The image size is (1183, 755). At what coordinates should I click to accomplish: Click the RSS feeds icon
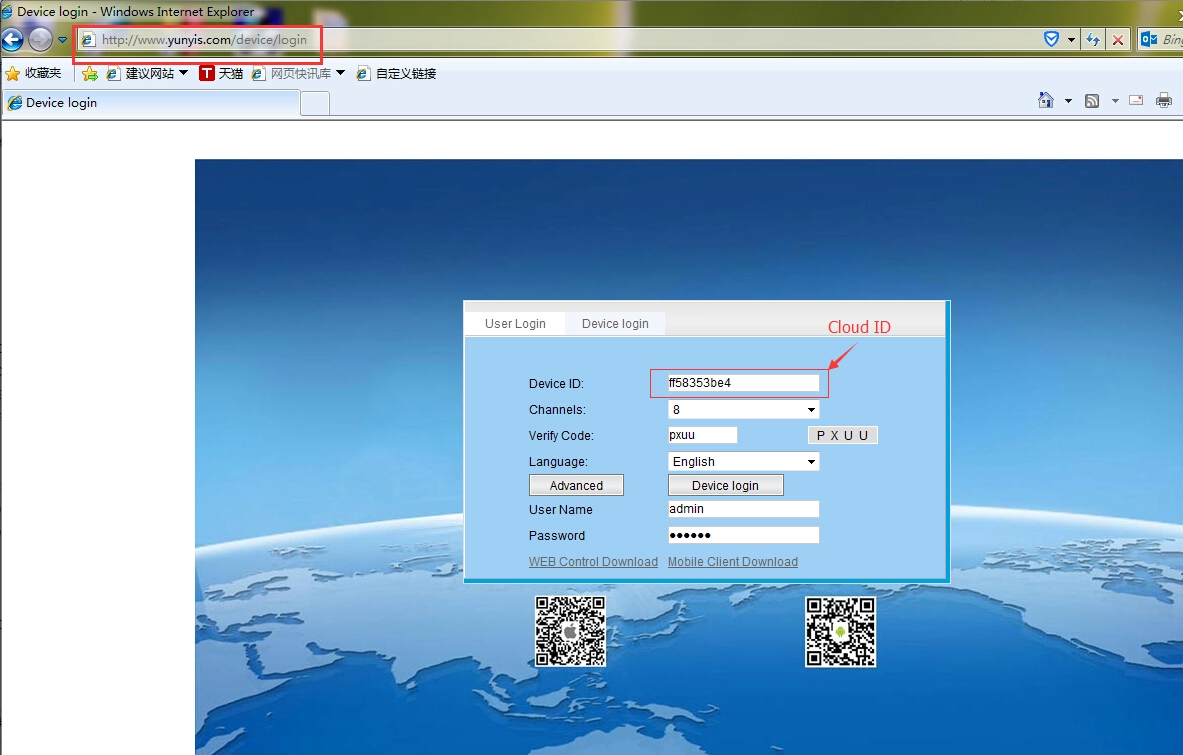coord(1092,101)
